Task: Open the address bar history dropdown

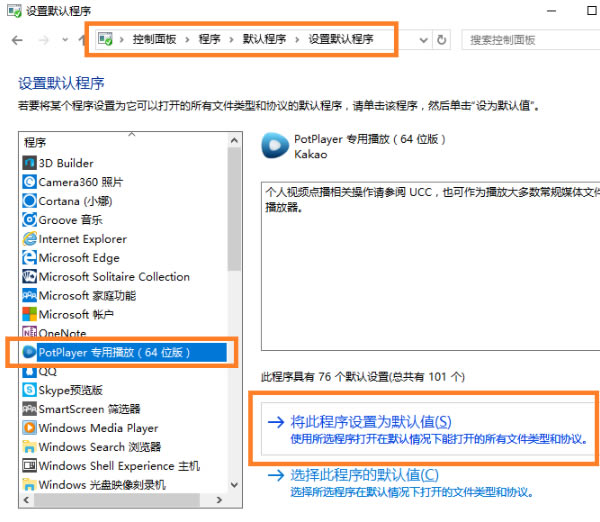Action: pyautogui.click(x=423, y=40)
